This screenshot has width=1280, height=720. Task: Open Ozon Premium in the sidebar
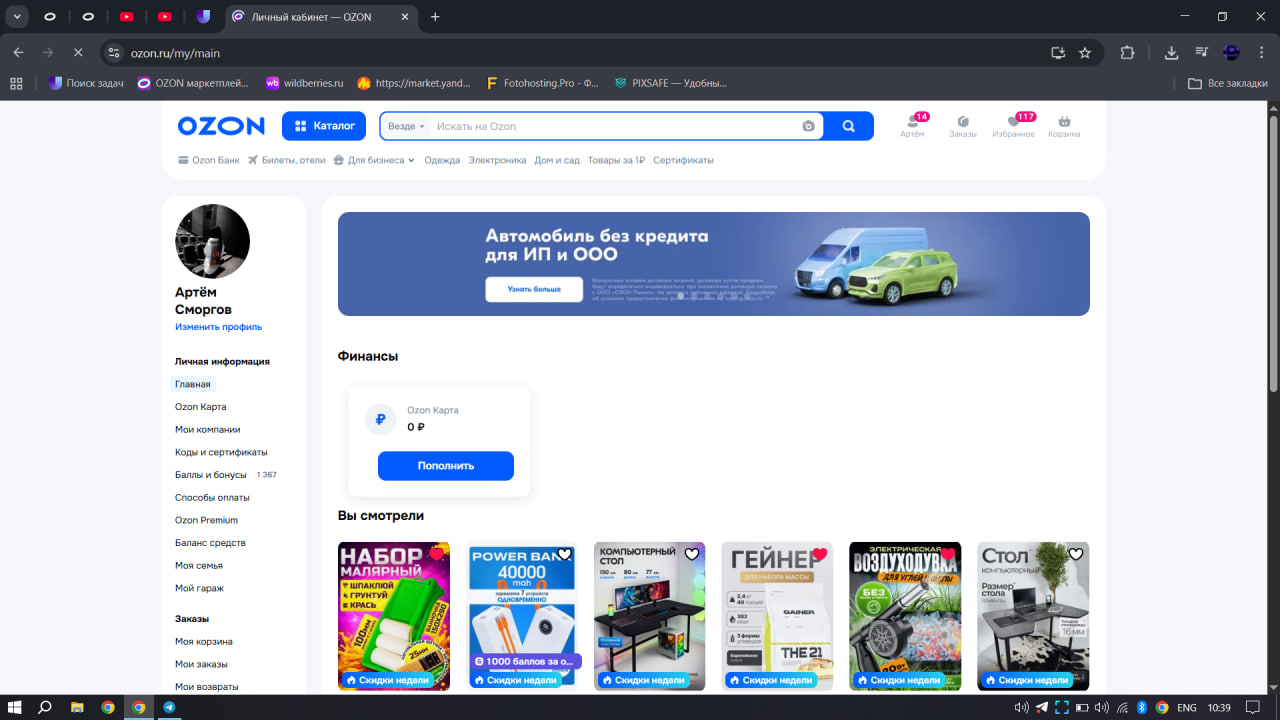click(x=206, y=520)
